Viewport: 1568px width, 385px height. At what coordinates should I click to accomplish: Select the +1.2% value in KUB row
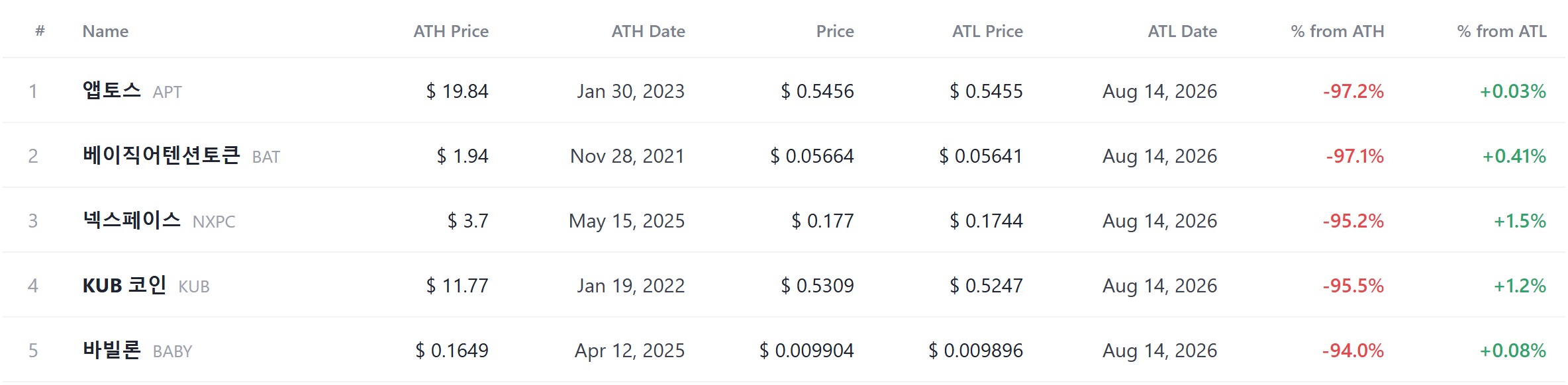tap(1520, 285)
